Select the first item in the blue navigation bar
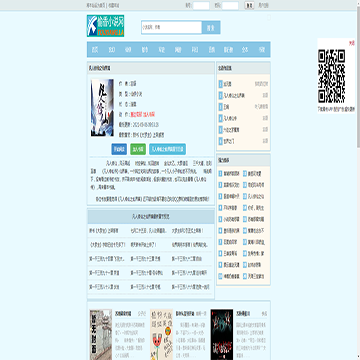The width and height of the screenshot is (360, 360). pyautogui.click(x=95, y=50)
